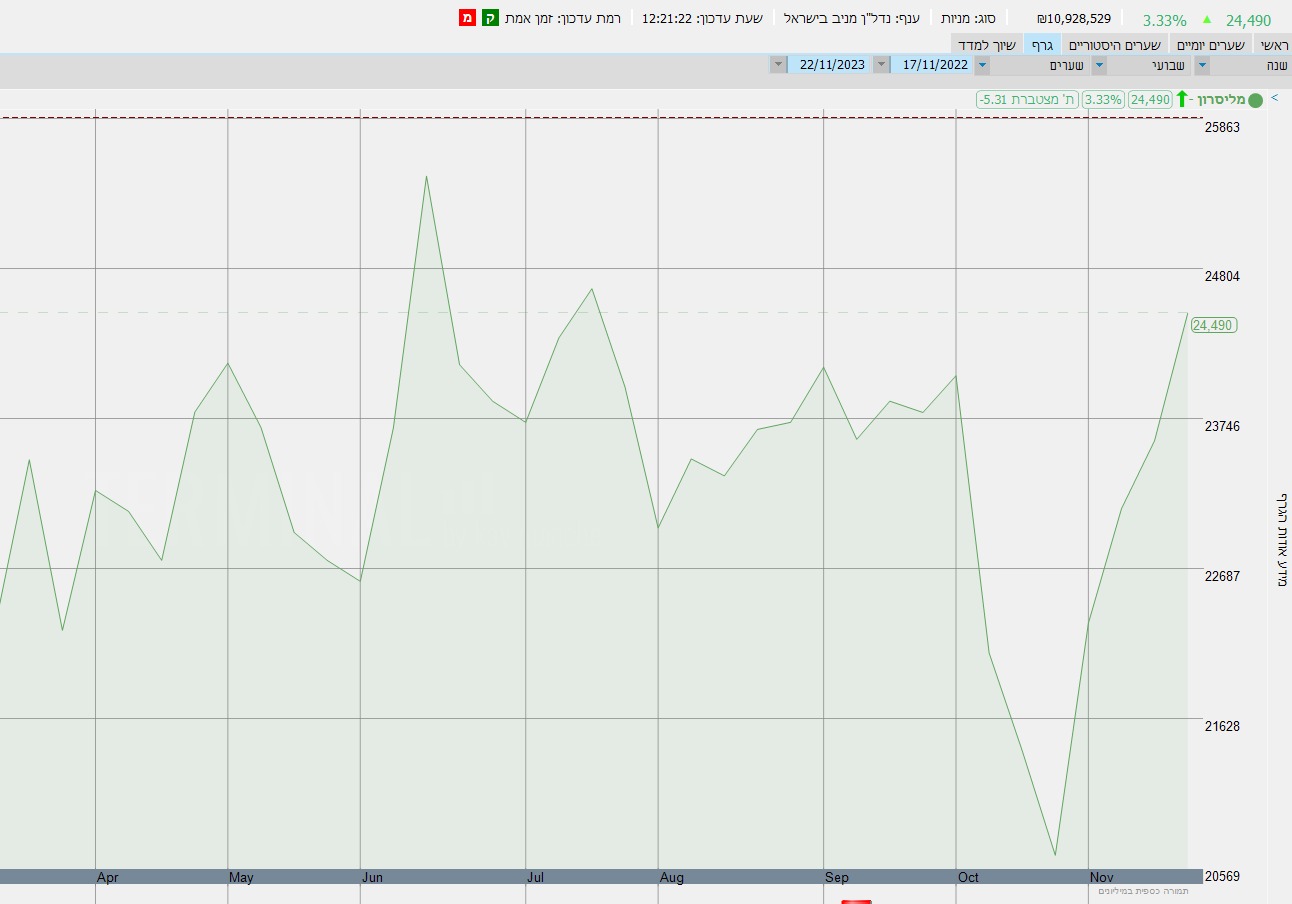Viewport: 1292px width, 904px height.
Task: Click the green up triangle beside 3.33%
Action: tap(1207, 19)
